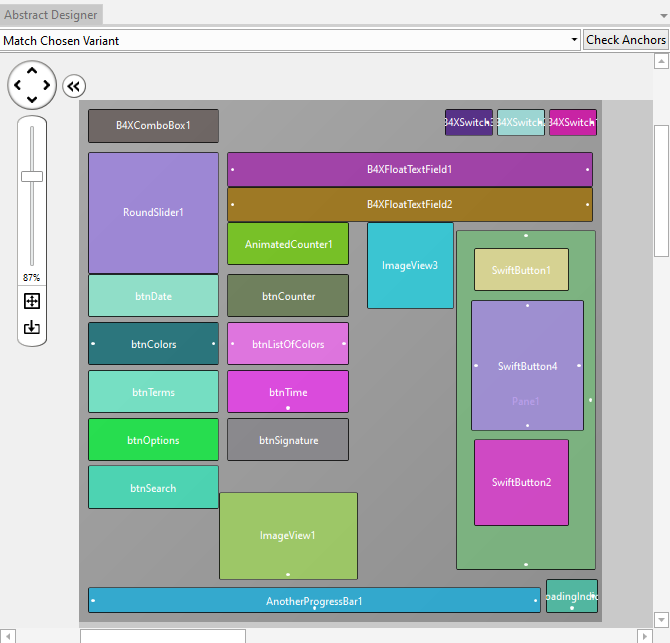Click the horizontal scrollbar right arrow
The width and height of the screenshot is (670, 643).
pyautogui.click(x=645, y=636)
